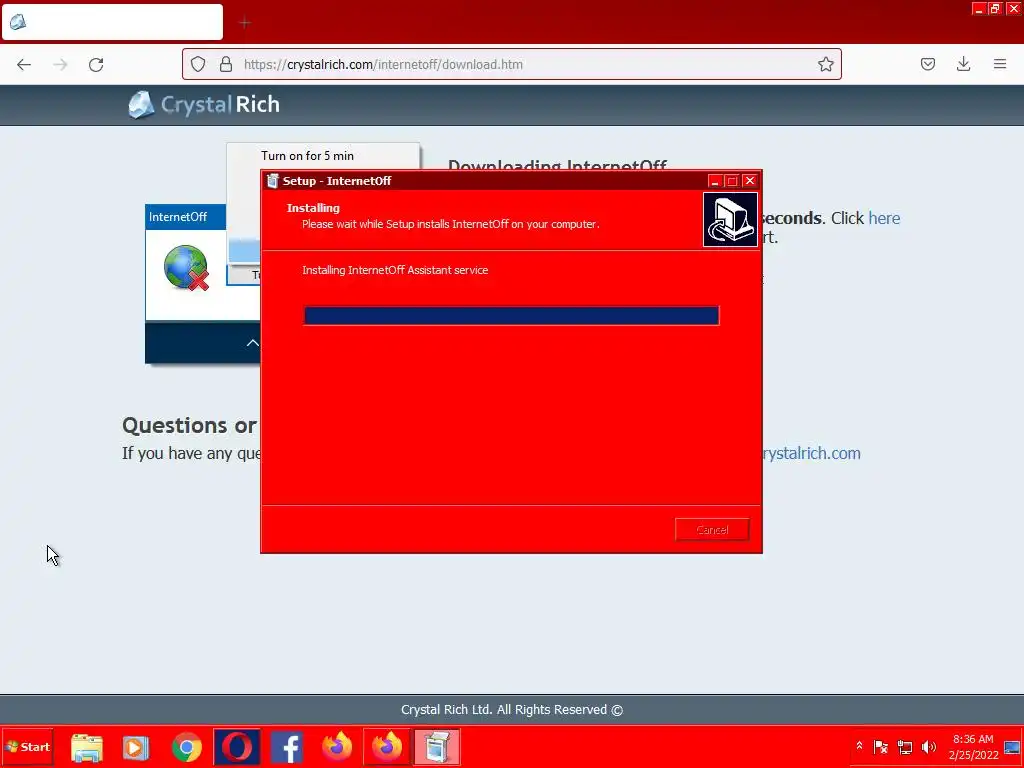Cancel the InternetOff installation
This screenshot has height=768, width=1024.
pos(712,530)
